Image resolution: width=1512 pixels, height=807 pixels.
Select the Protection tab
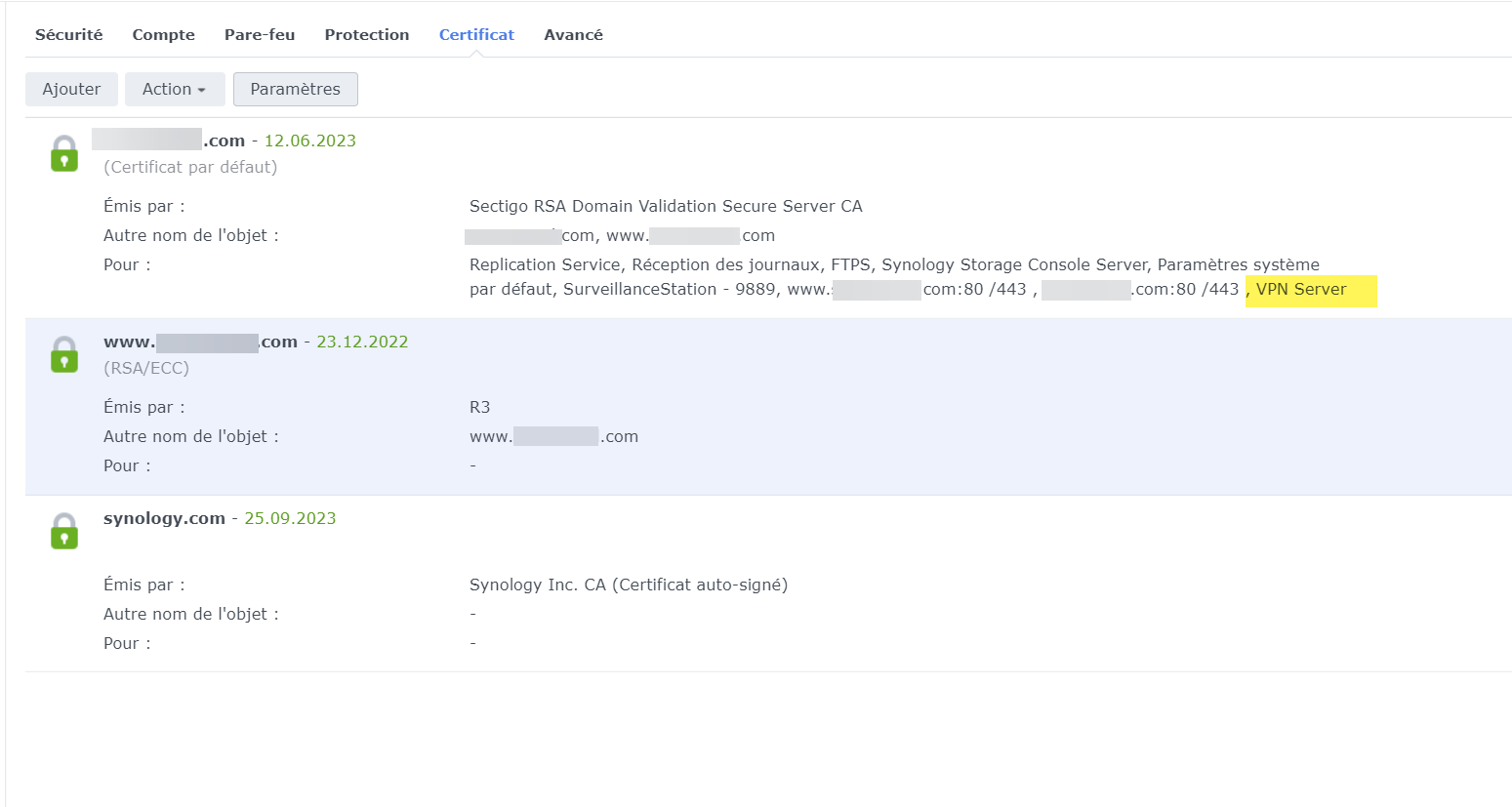point(367,35)
